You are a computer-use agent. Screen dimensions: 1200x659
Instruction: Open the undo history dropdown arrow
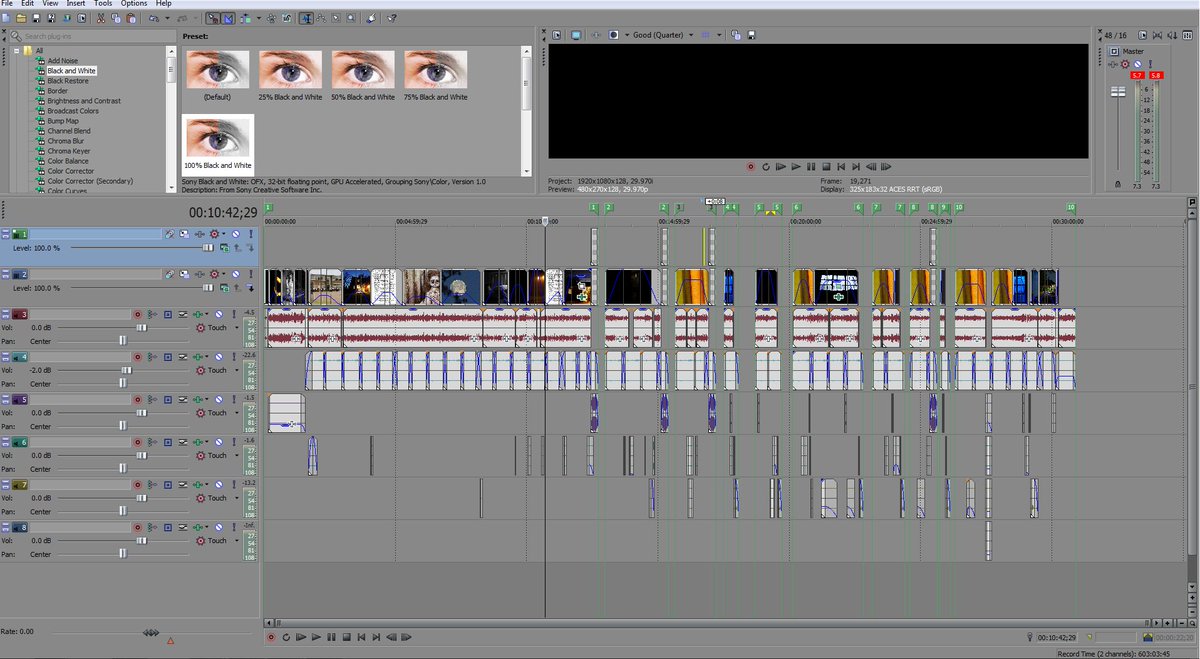167,18
